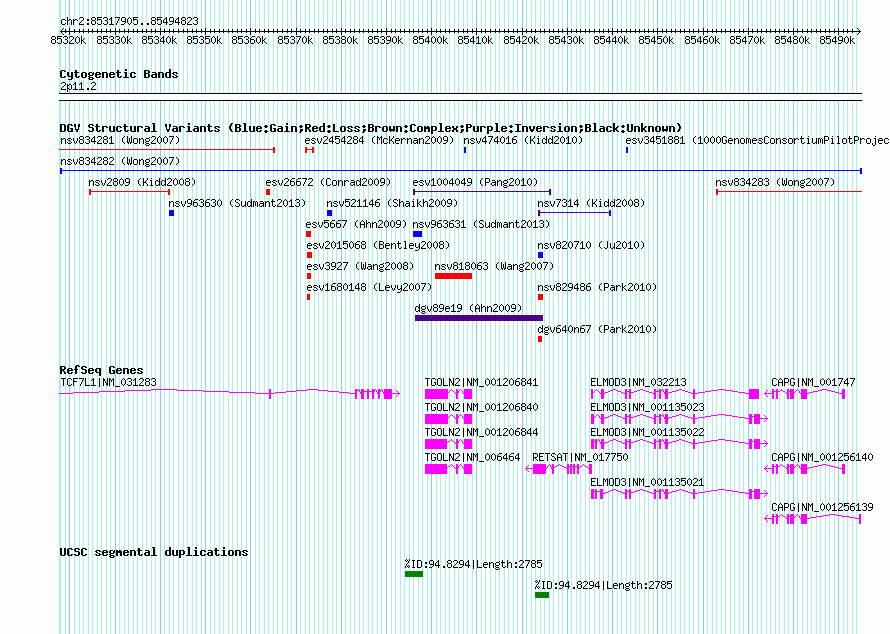Select the ELMOD3|NM_001135022 transcript label
Image resolution: width=890 pixels, height=634 pixels.
[x=647, y=433]
